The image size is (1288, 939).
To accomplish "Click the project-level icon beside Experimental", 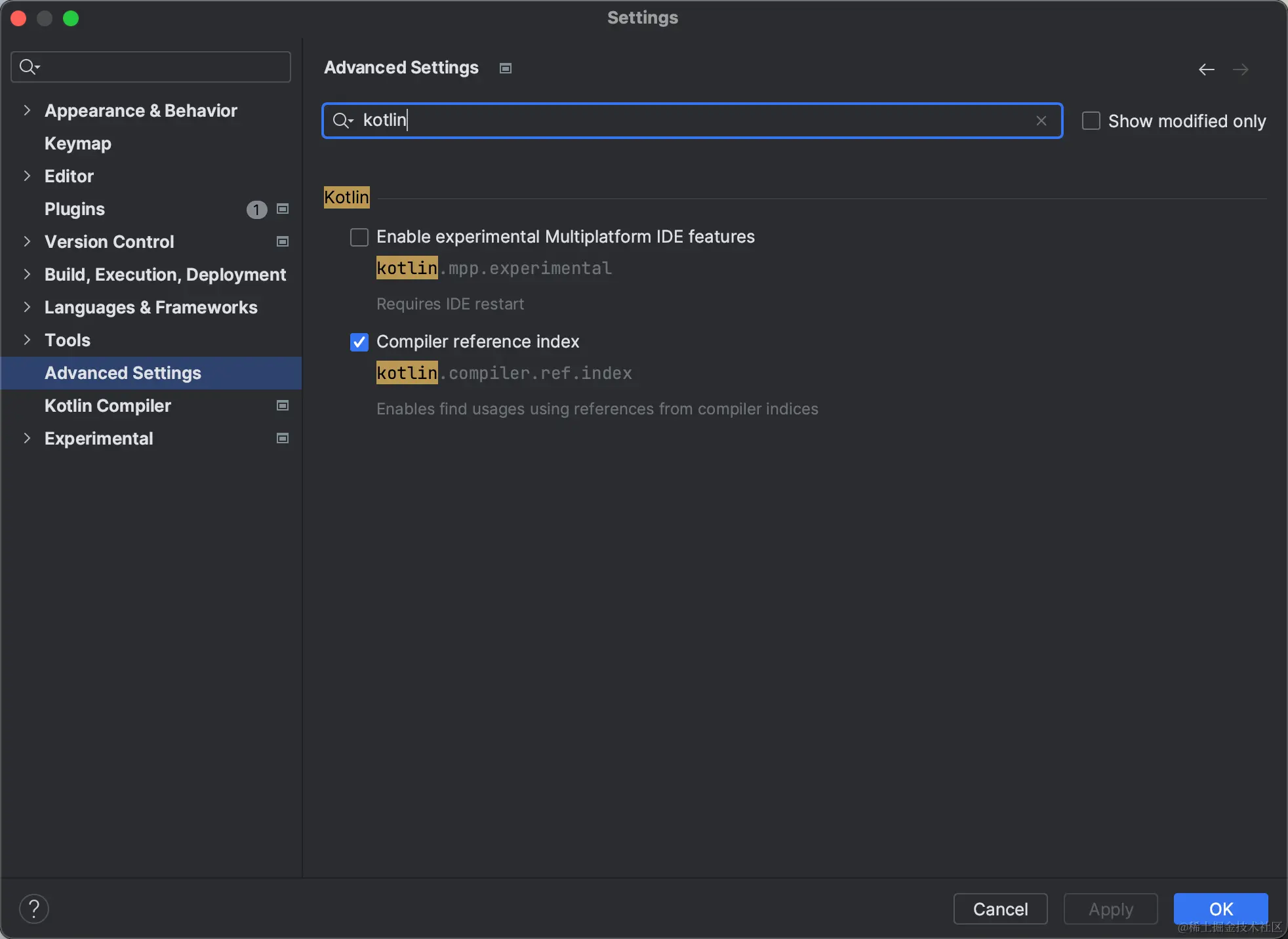I will 283,439.
